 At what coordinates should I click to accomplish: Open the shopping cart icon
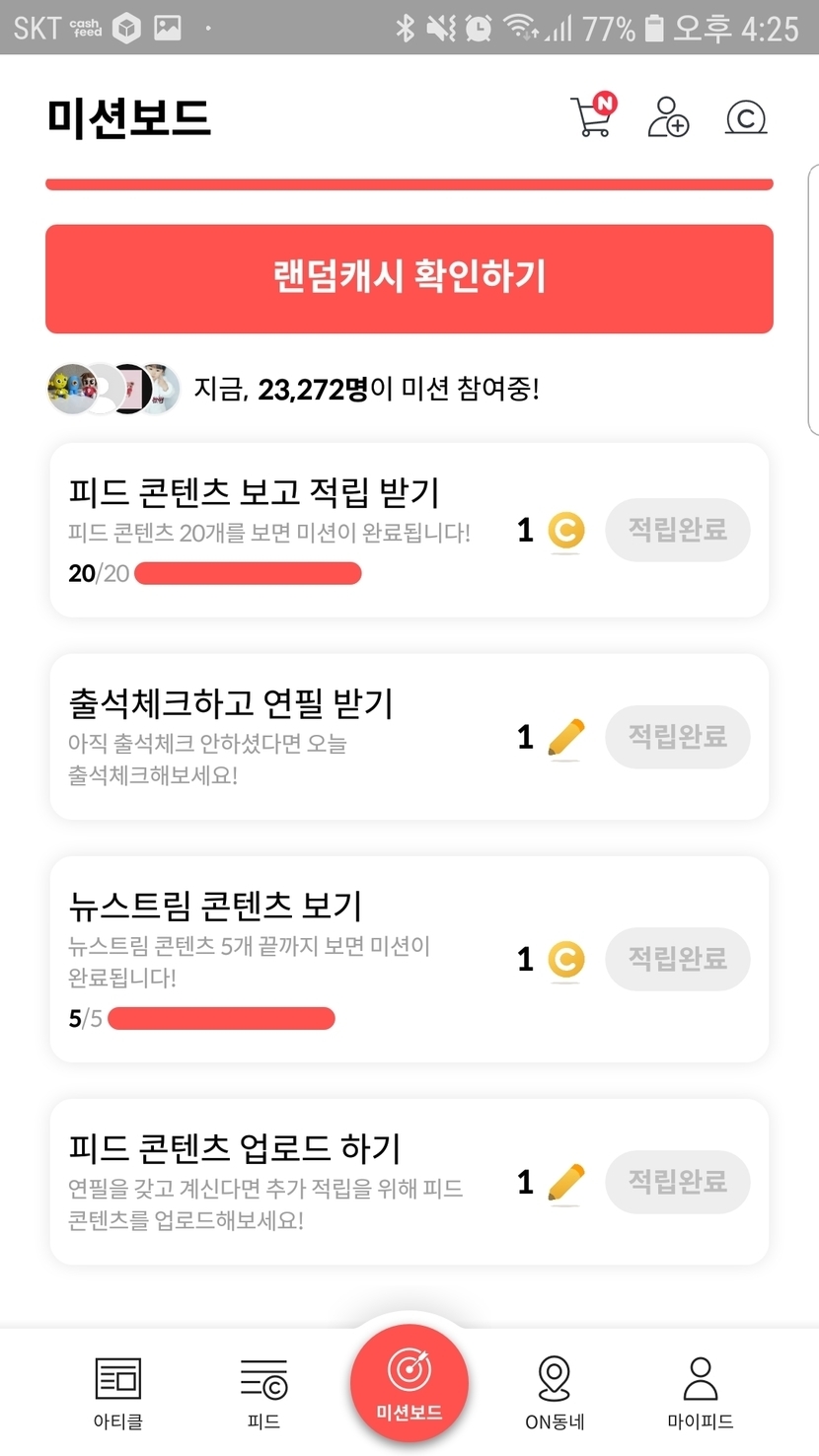click(592, 117)
